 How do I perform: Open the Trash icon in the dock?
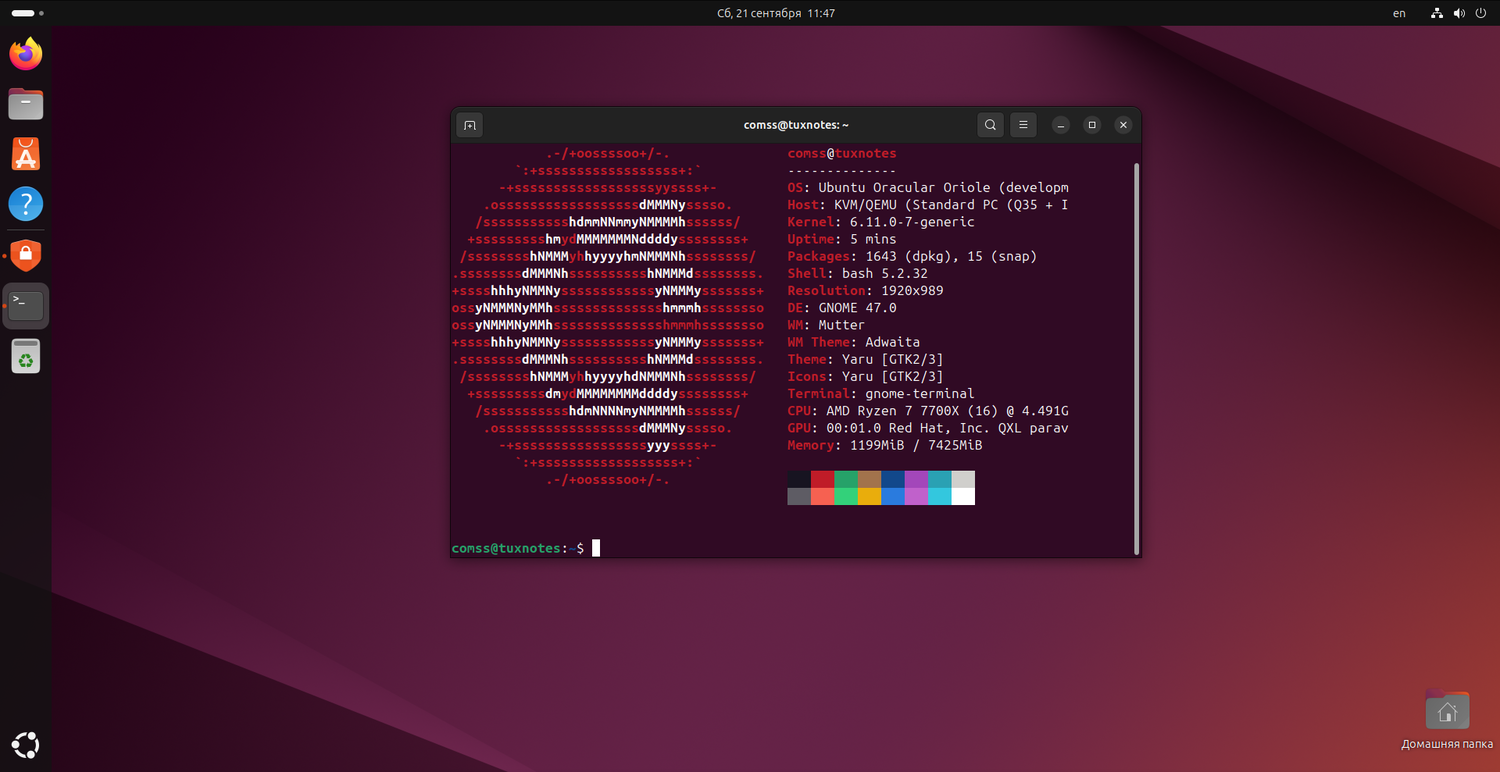(x=26, y=356)
